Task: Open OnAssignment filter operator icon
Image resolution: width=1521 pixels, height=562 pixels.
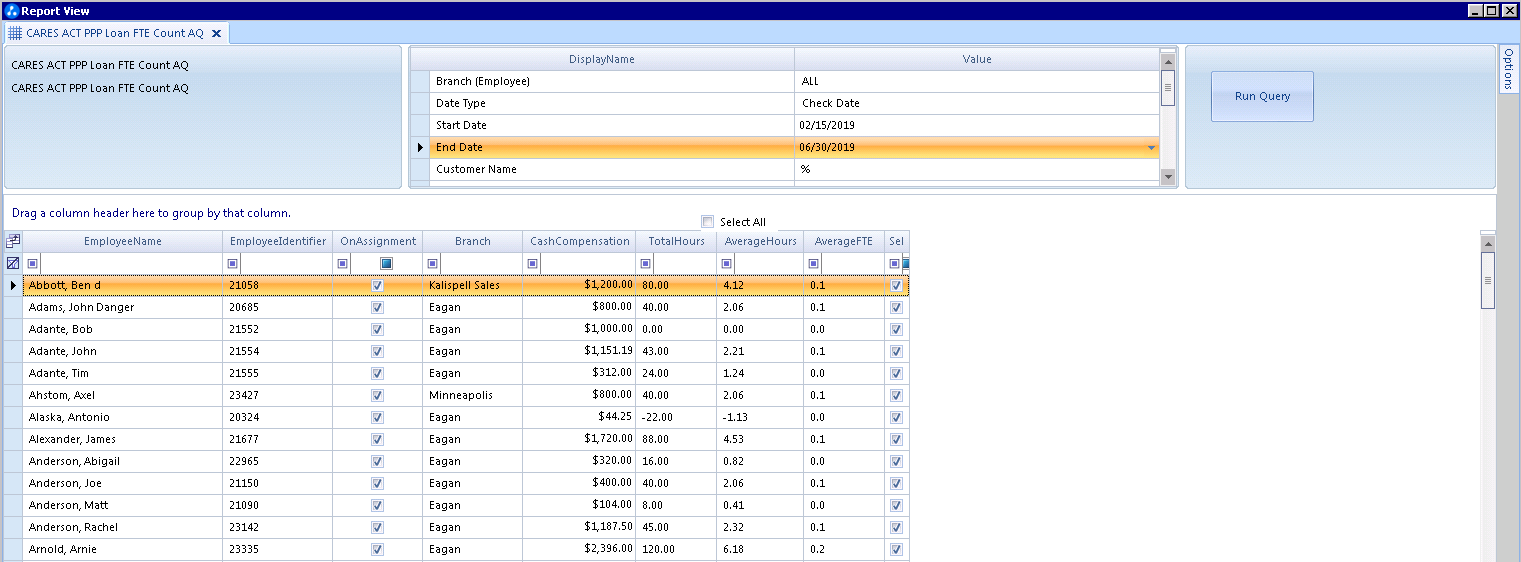Action: click(343, 264)
